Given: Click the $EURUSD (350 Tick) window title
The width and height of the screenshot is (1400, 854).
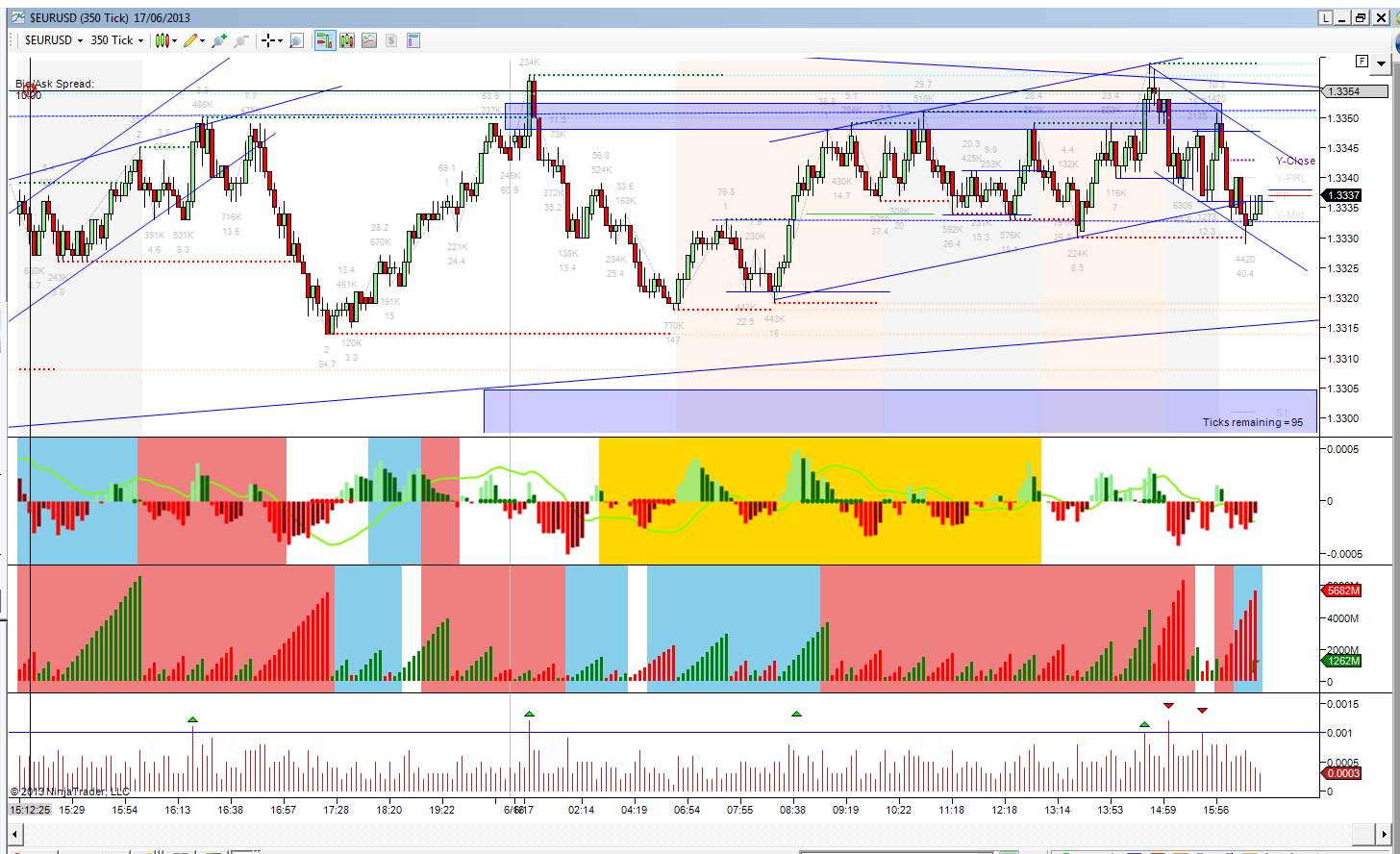Looking at the screenshot, I should click(x=78, y=17).
